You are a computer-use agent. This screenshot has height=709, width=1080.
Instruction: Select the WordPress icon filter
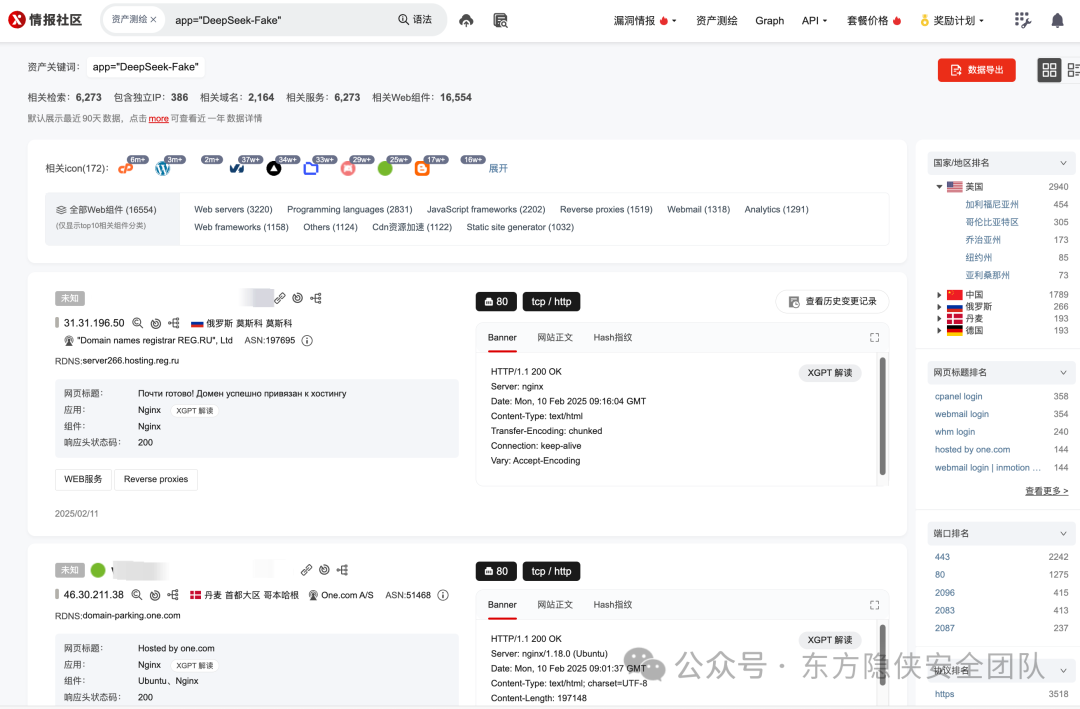pos(163,168)
